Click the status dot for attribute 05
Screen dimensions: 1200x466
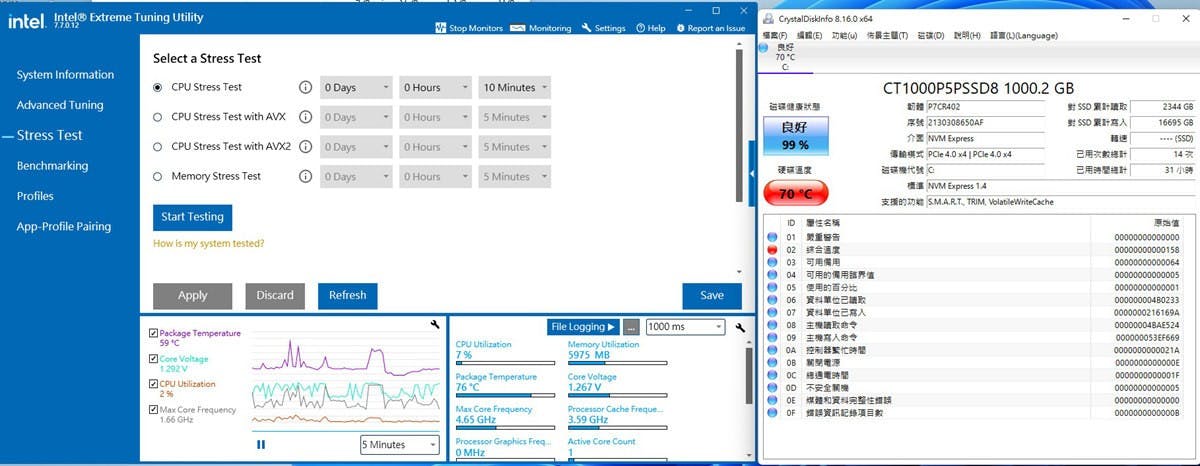(771, 287)
